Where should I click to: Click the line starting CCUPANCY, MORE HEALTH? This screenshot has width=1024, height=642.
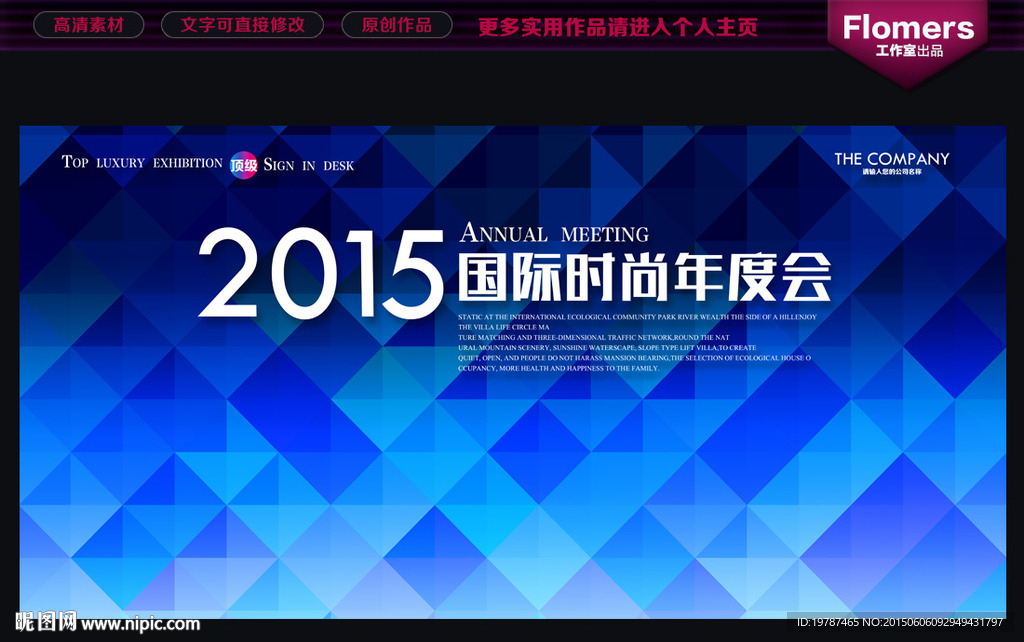pos(558,368)
